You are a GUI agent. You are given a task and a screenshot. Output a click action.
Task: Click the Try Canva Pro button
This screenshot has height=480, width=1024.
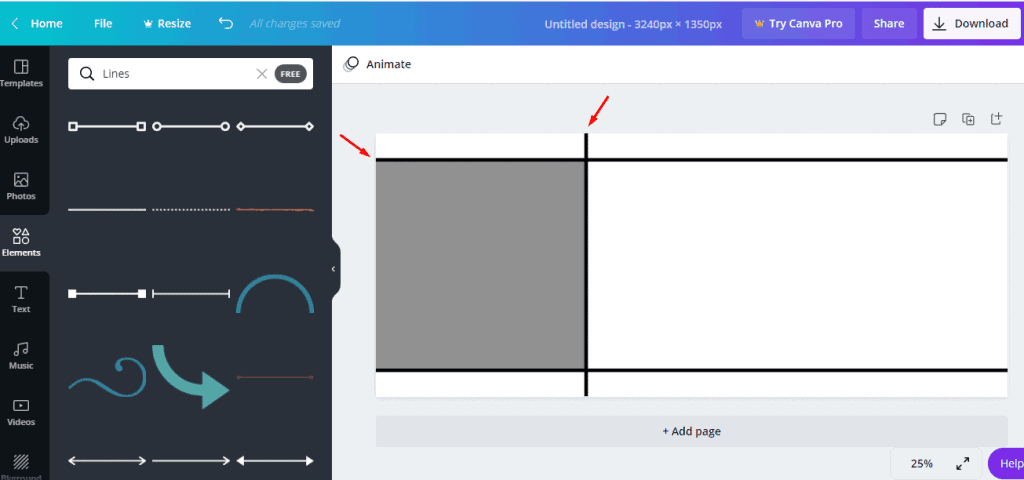[798, 24]
